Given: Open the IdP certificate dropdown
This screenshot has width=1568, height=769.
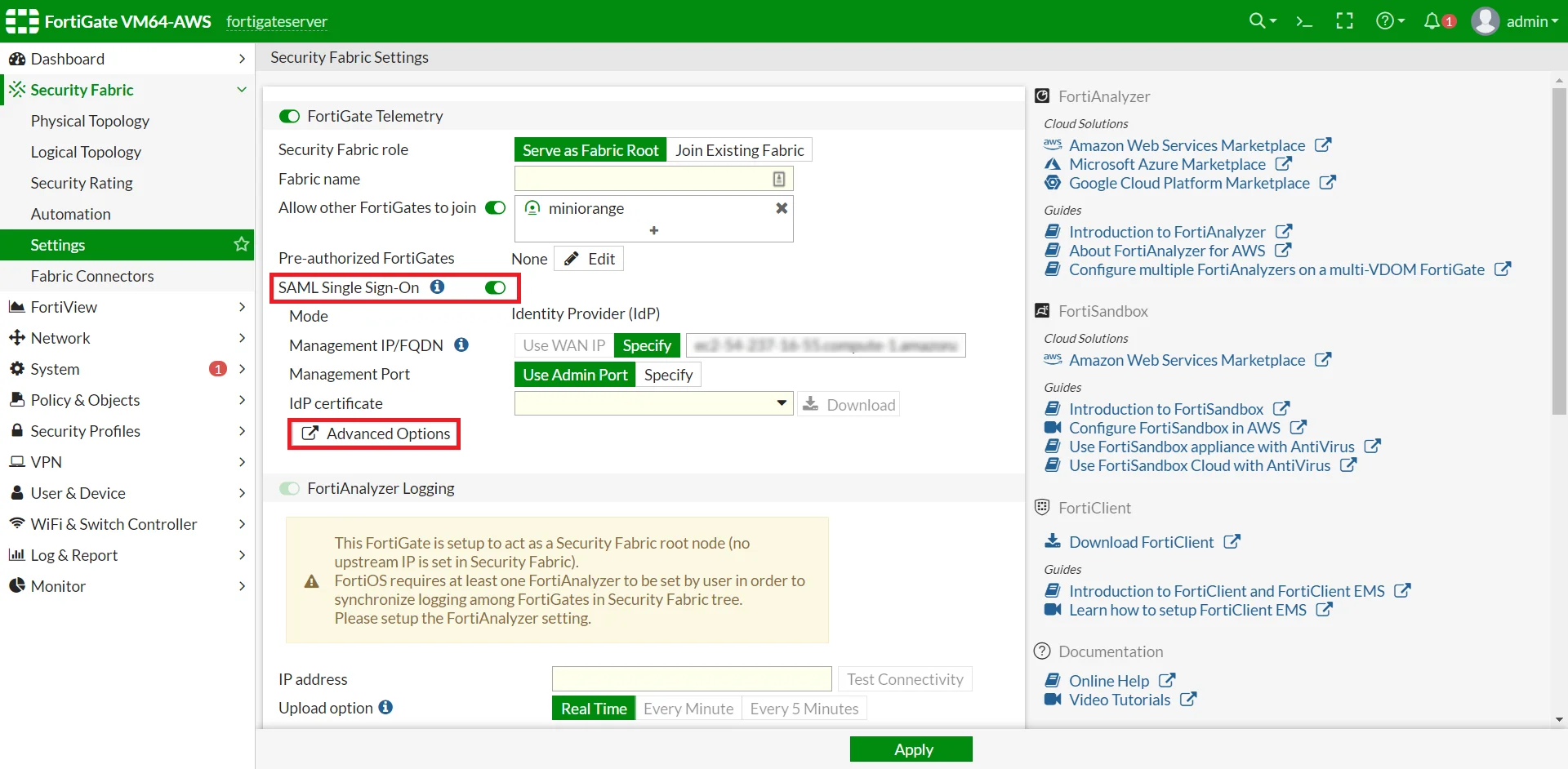Looking at the screenshot, I should pos(781,403).
